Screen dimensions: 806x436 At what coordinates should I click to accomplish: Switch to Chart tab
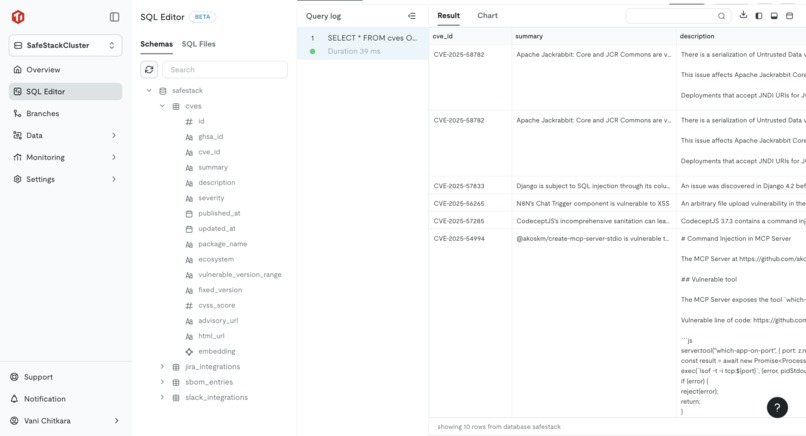(x=487, y=16)
